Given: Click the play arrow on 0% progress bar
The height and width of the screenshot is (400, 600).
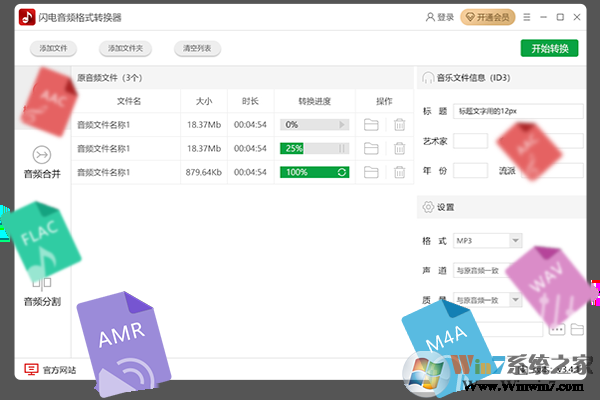Looking at the screenshot, I should coord(343,125).
